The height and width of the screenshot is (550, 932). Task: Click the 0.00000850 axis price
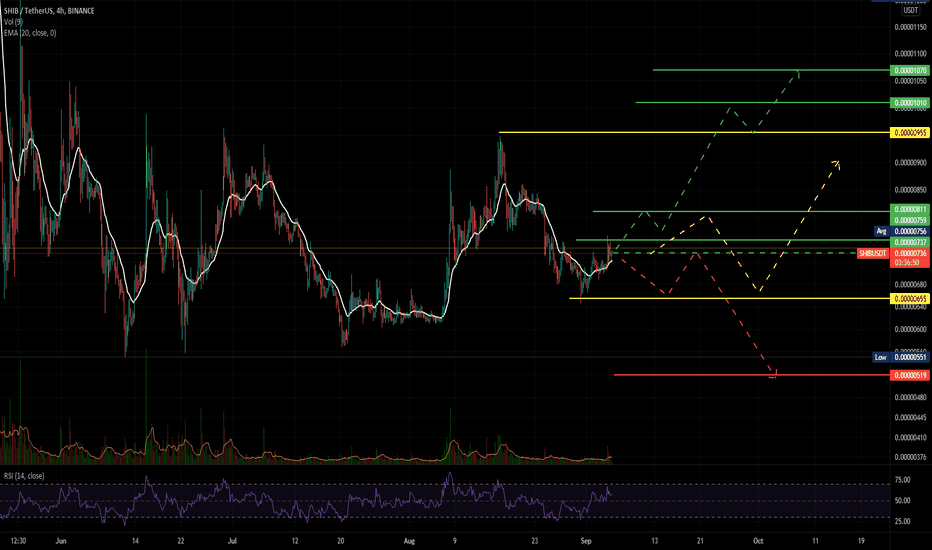[911, 190]
